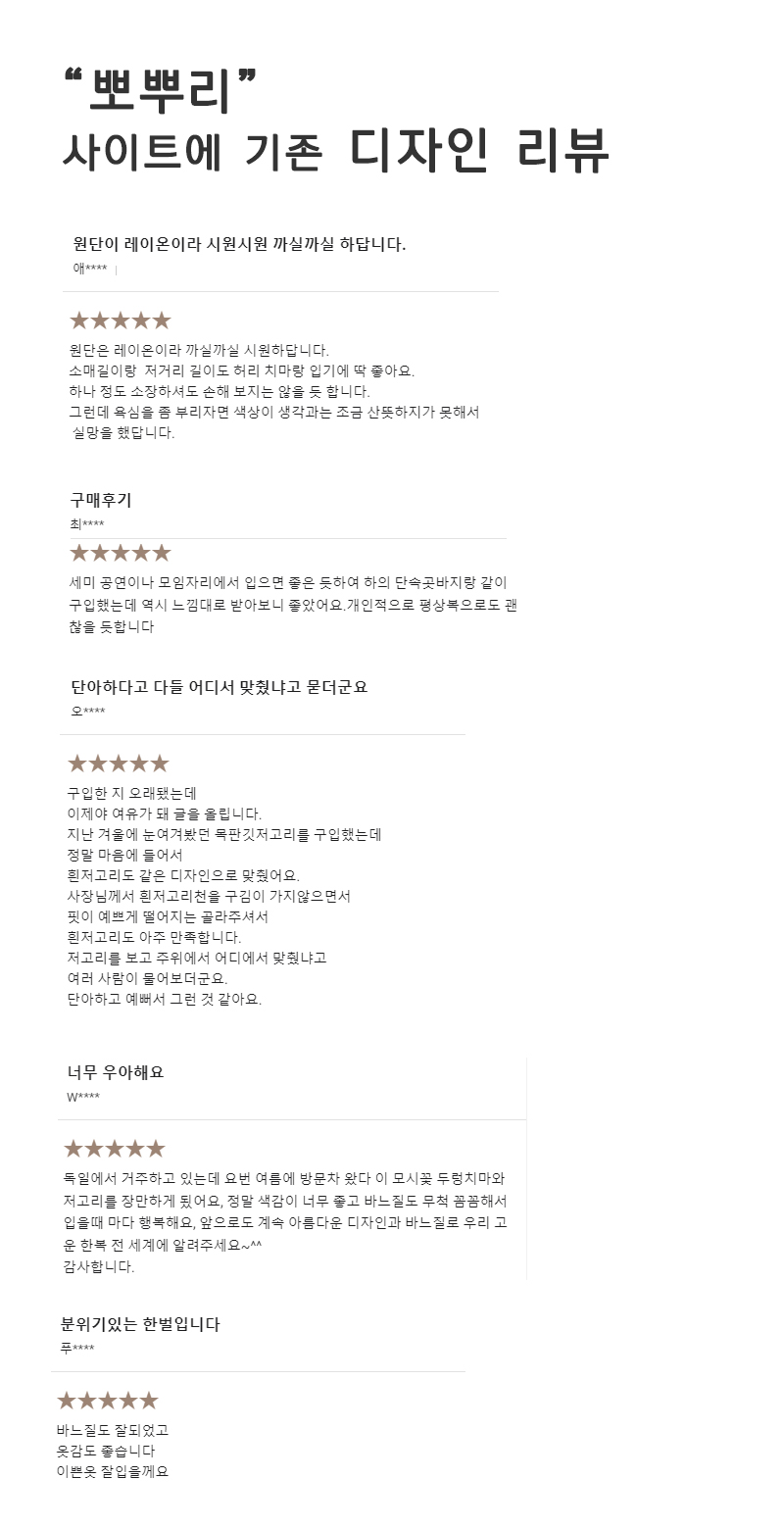The width and height of the screenshot is (784, 1528).
Task: Open review titled 단아하다고 다들 어디서 맞췄냐고 묻더군요
Action: [220, 687]
